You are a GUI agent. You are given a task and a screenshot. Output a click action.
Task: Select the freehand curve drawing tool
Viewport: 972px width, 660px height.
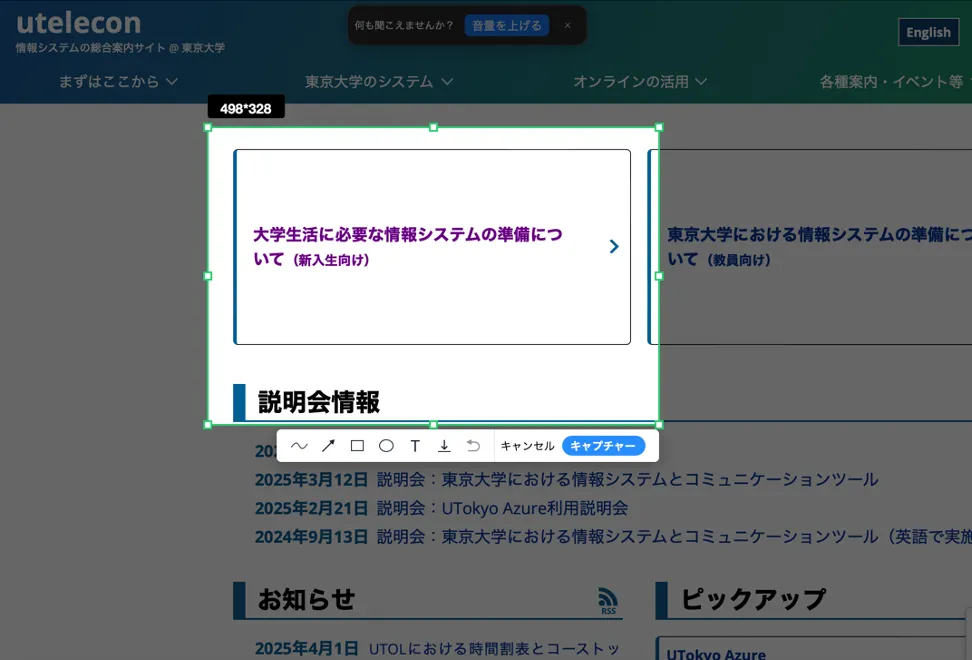pos(299,446)
